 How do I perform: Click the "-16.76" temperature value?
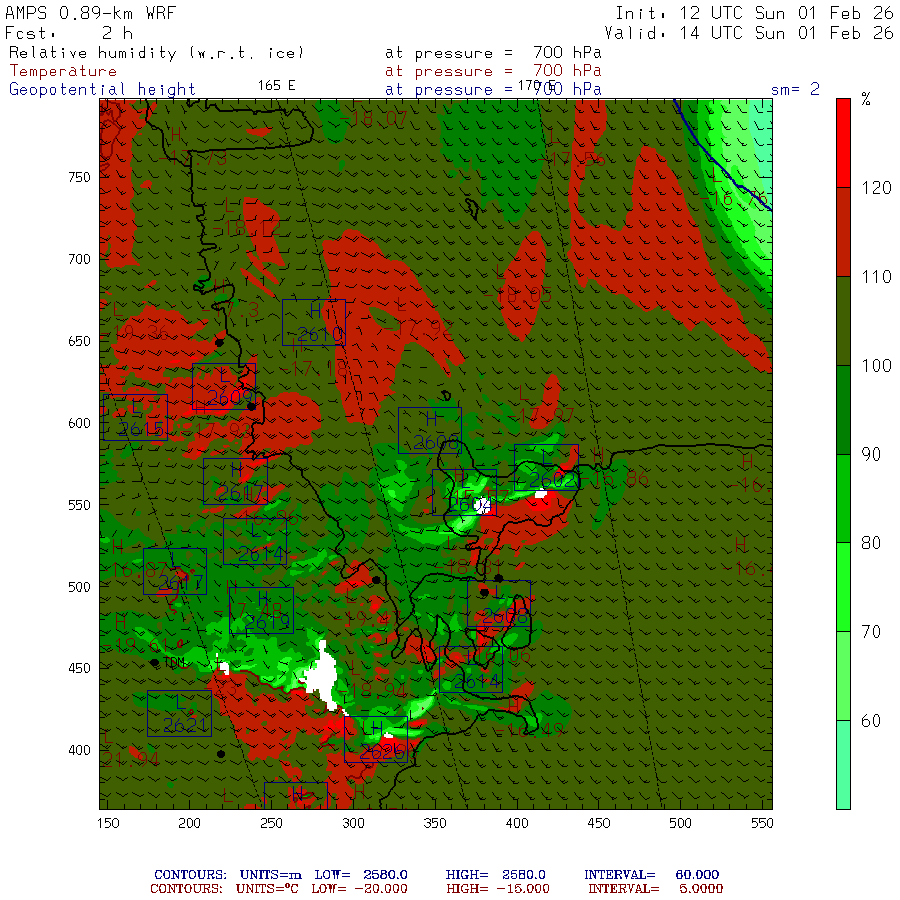734,199
